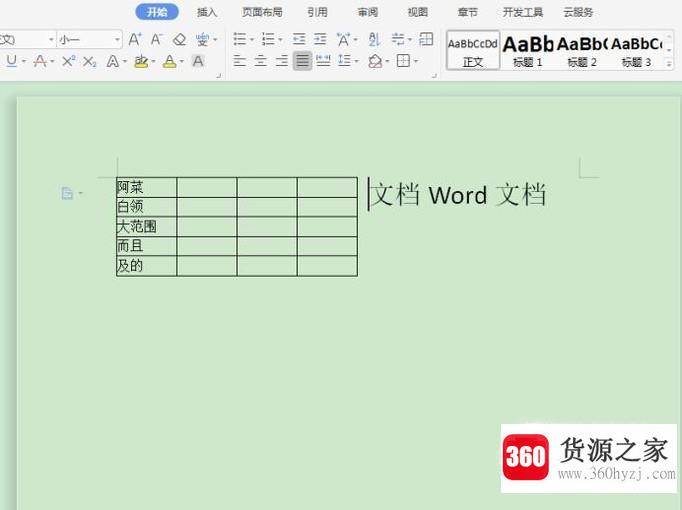Expand the shading color dropdown arrow
Image resolution: width=682 pixels, height=510 pixels.
[x=387, y=61]
